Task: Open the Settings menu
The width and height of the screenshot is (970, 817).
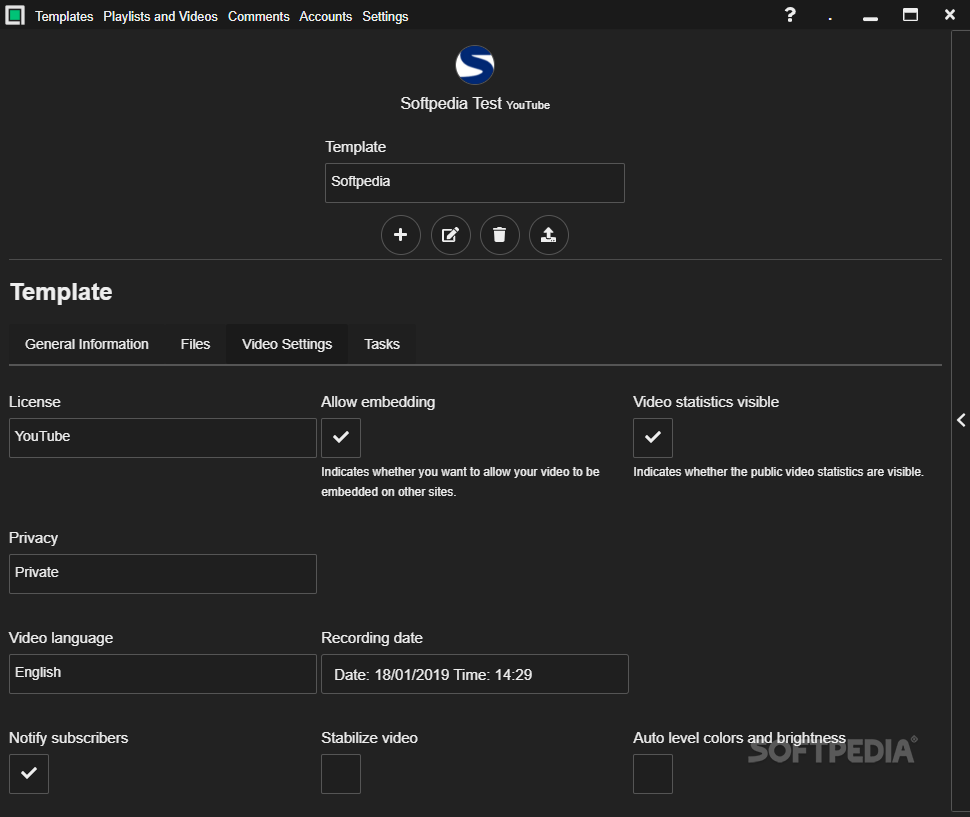Action: tap(385, 16)
